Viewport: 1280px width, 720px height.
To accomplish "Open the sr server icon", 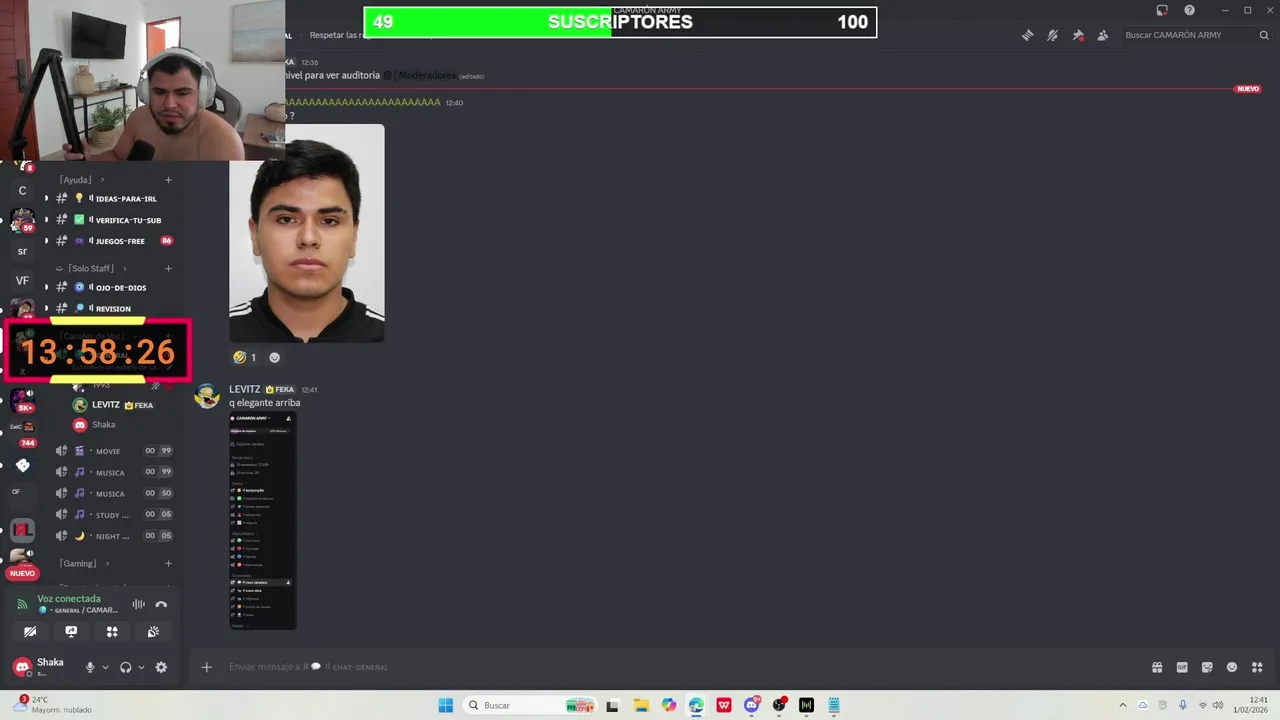I will tap(22, 251).
